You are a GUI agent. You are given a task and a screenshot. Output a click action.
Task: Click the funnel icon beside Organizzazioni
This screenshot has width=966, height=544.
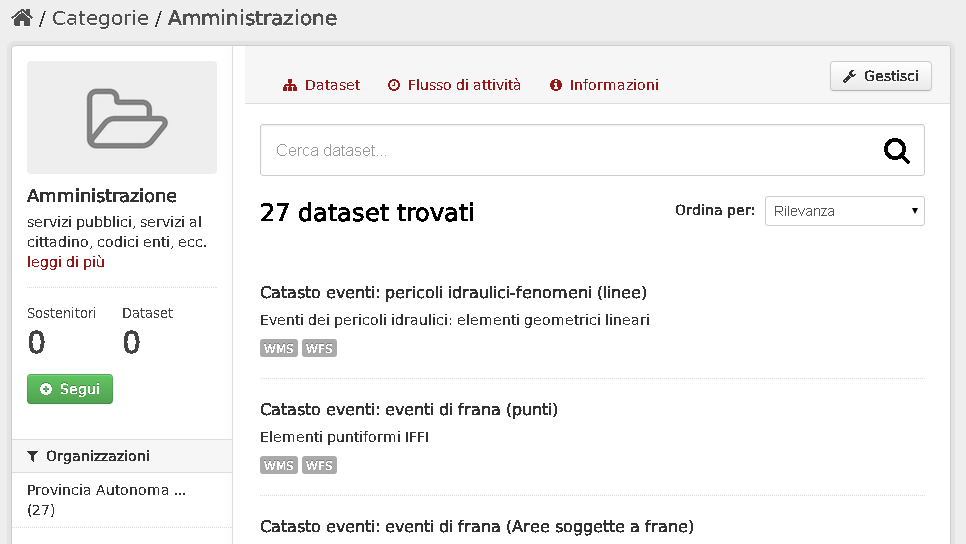[x=33, y=457]
